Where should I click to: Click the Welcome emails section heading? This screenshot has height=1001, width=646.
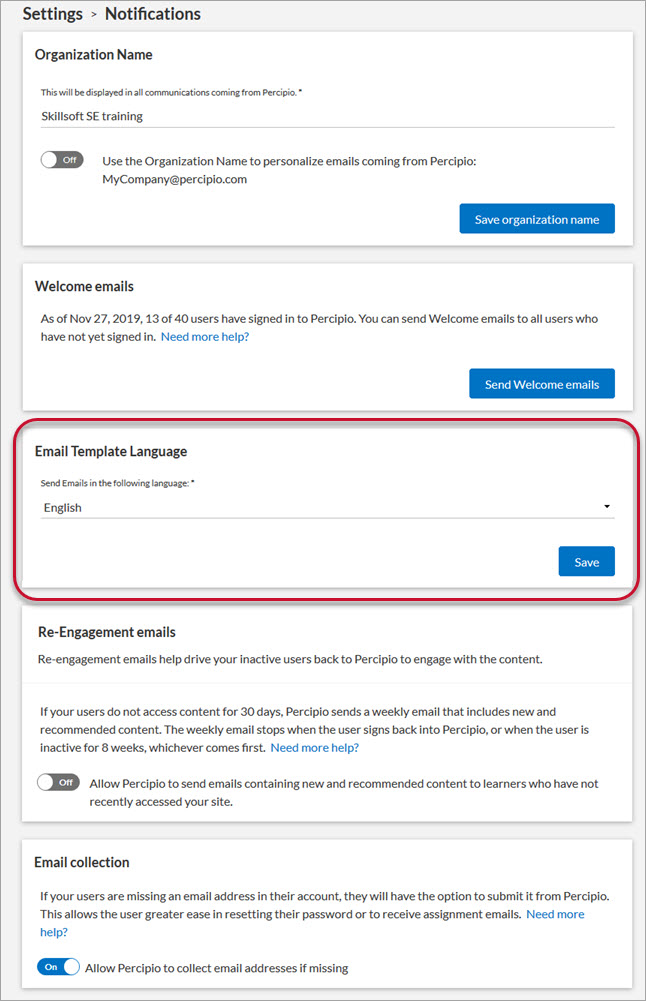pyautogui.click(x=84, y=286)
